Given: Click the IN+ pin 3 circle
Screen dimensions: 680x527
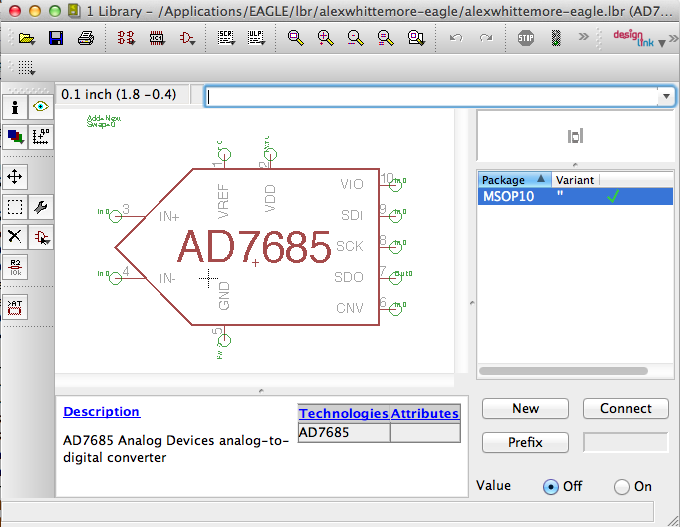Looking at the screenshot, I should point(115,216).
